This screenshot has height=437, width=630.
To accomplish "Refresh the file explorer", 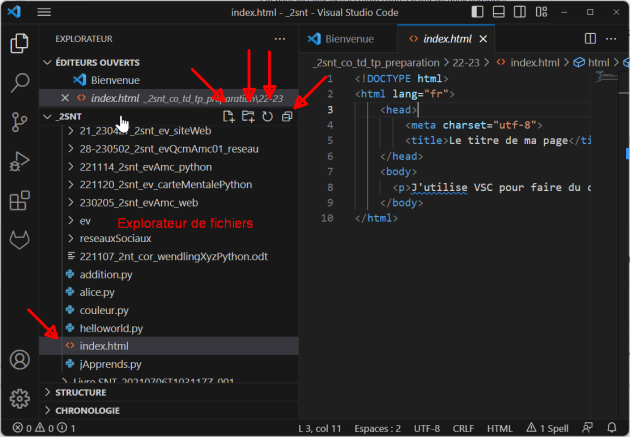I will (267, 117).
